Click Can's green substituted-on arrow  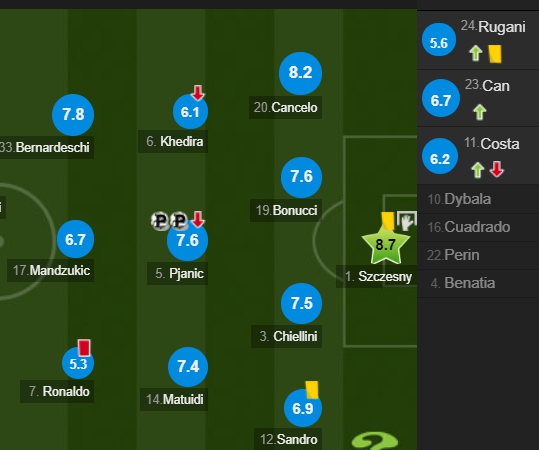coord(479,112)
